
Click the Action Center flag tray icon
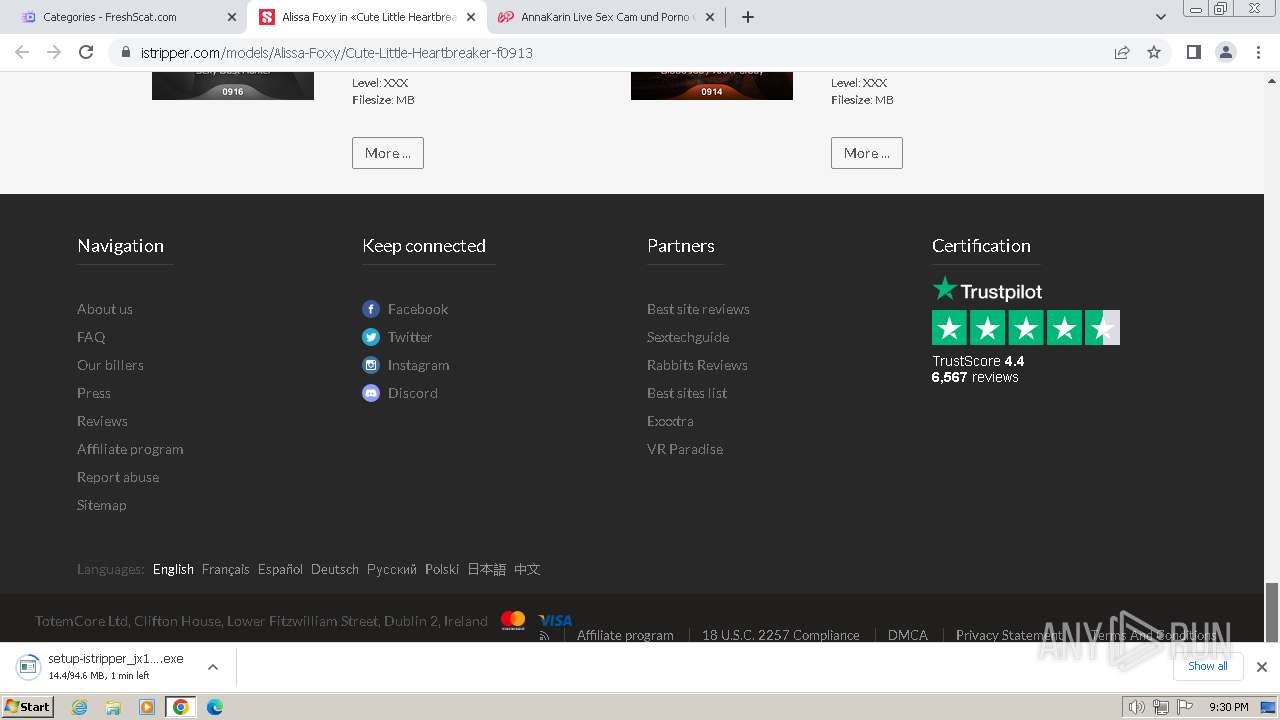[x=1184, y=707]
